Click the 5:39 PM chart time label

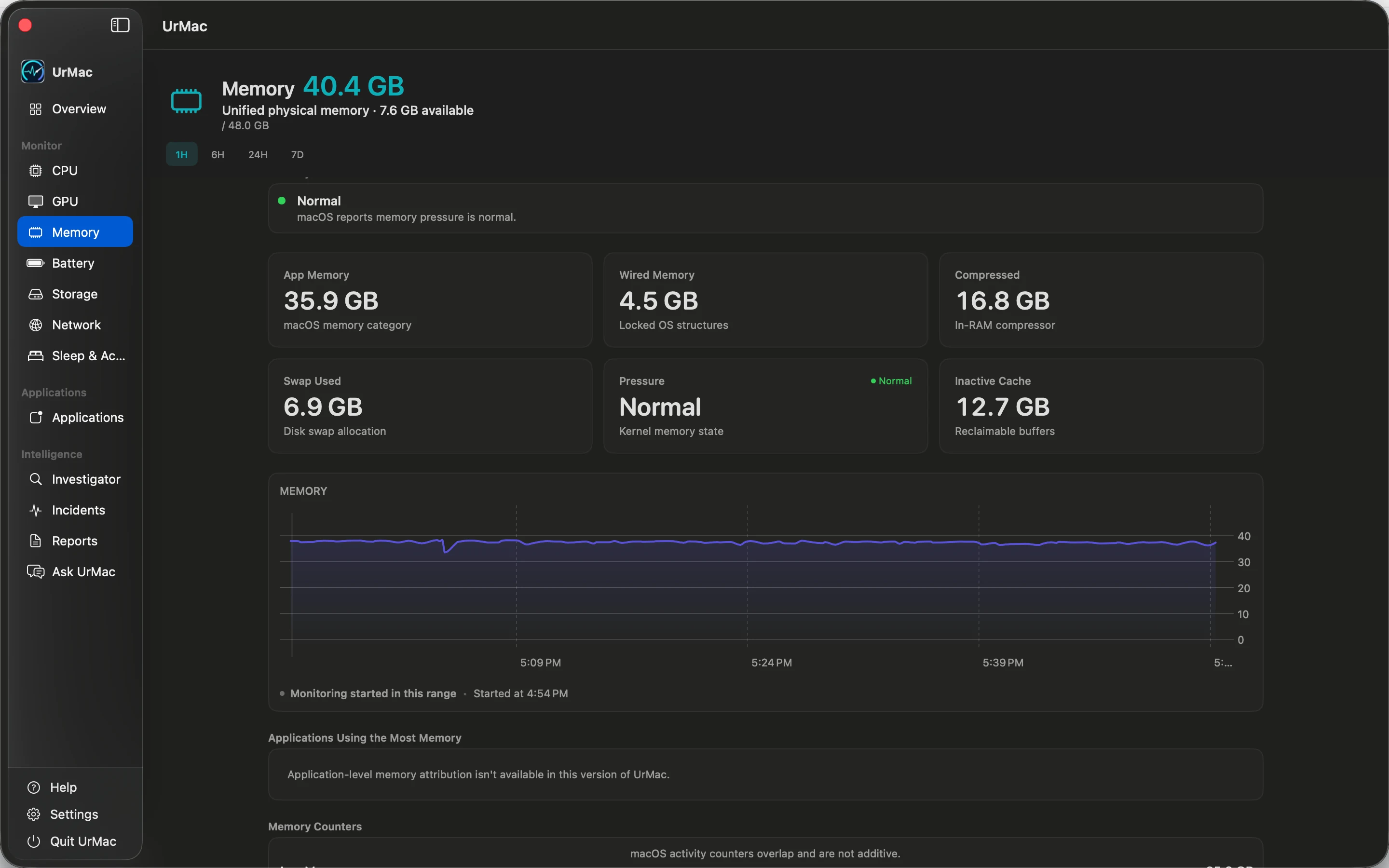tap(1003, 663)
